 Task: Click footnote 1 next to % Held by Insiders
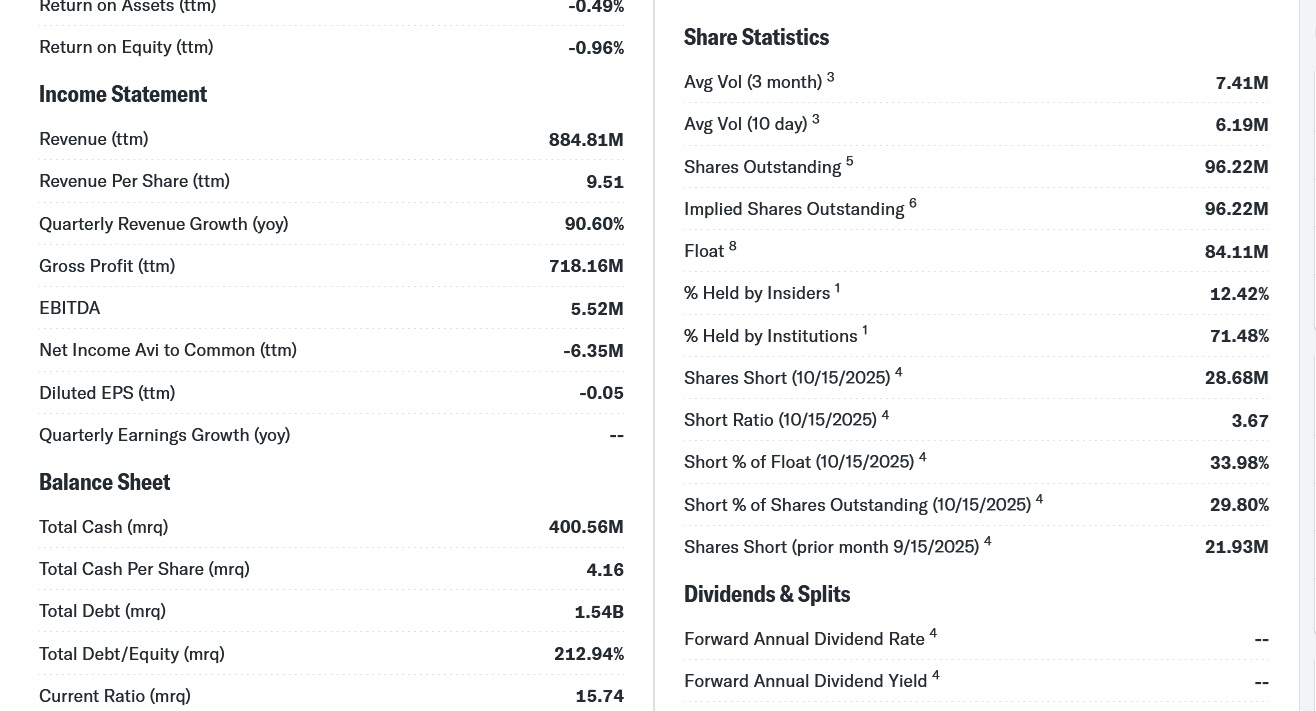[837, 288]
